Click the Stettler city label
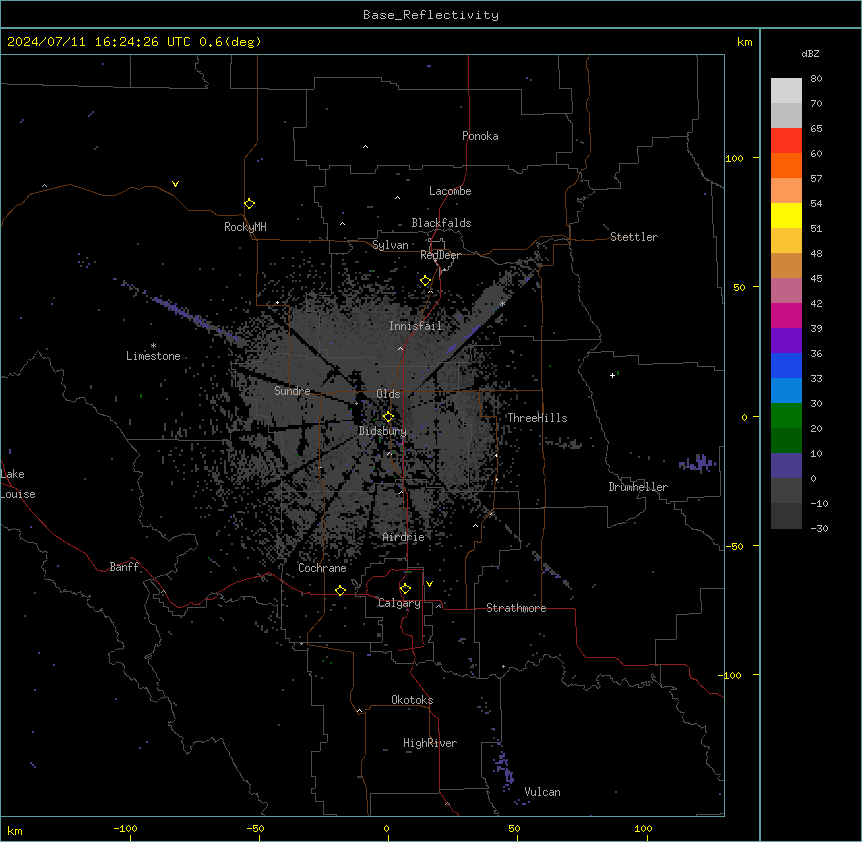862x842 pixels. point(634,237)
